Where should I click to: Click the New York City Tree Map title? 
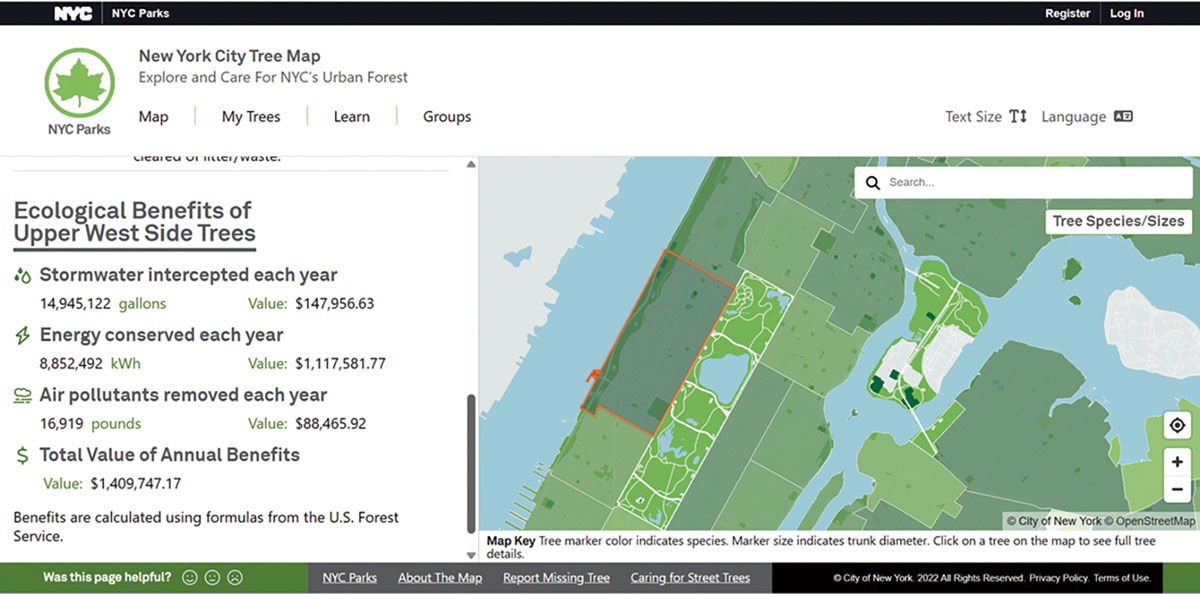[229, 56]
